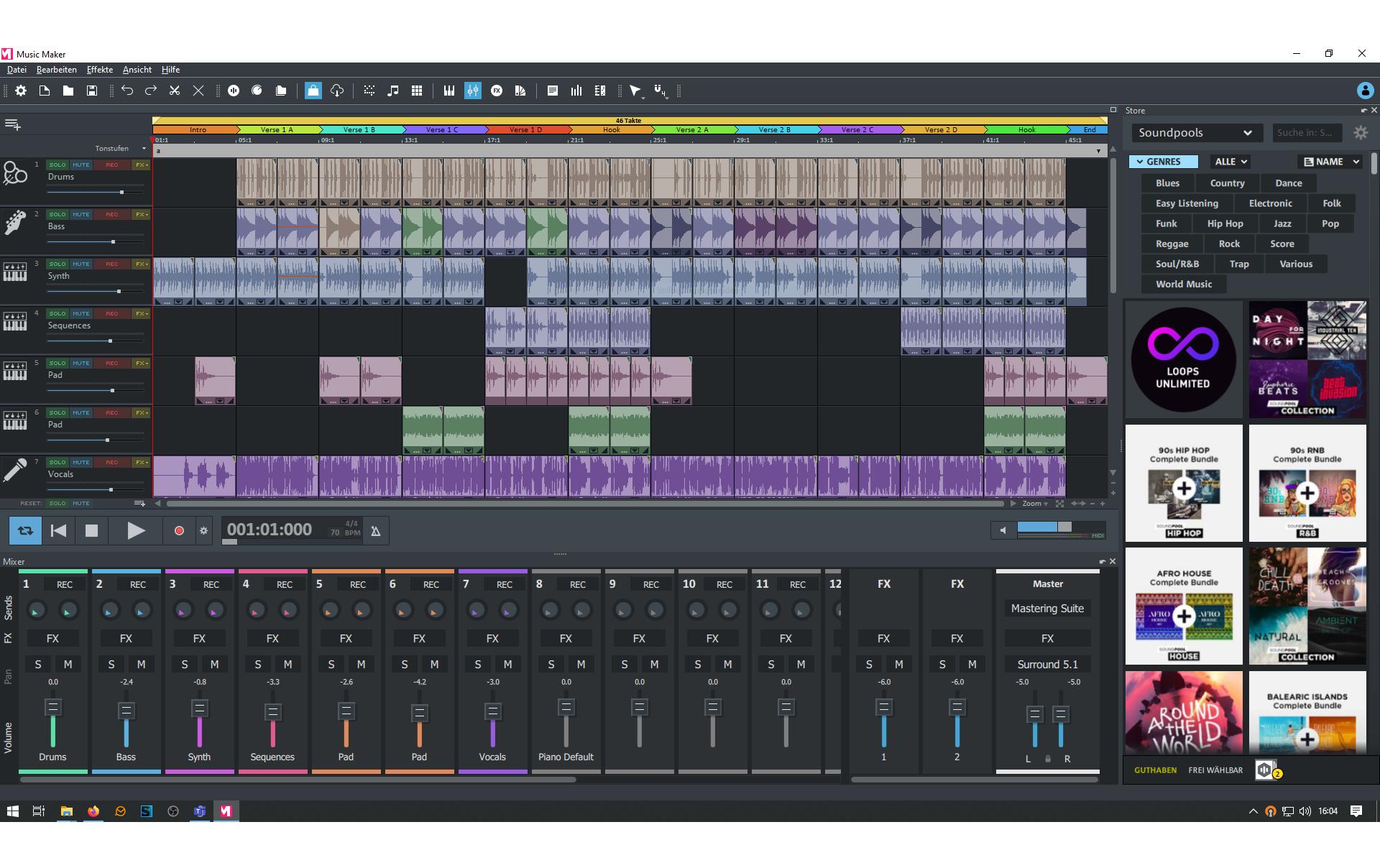Mute mixer channel 1 with M
Screen dimensions: 1380x868
coord(68,665)
